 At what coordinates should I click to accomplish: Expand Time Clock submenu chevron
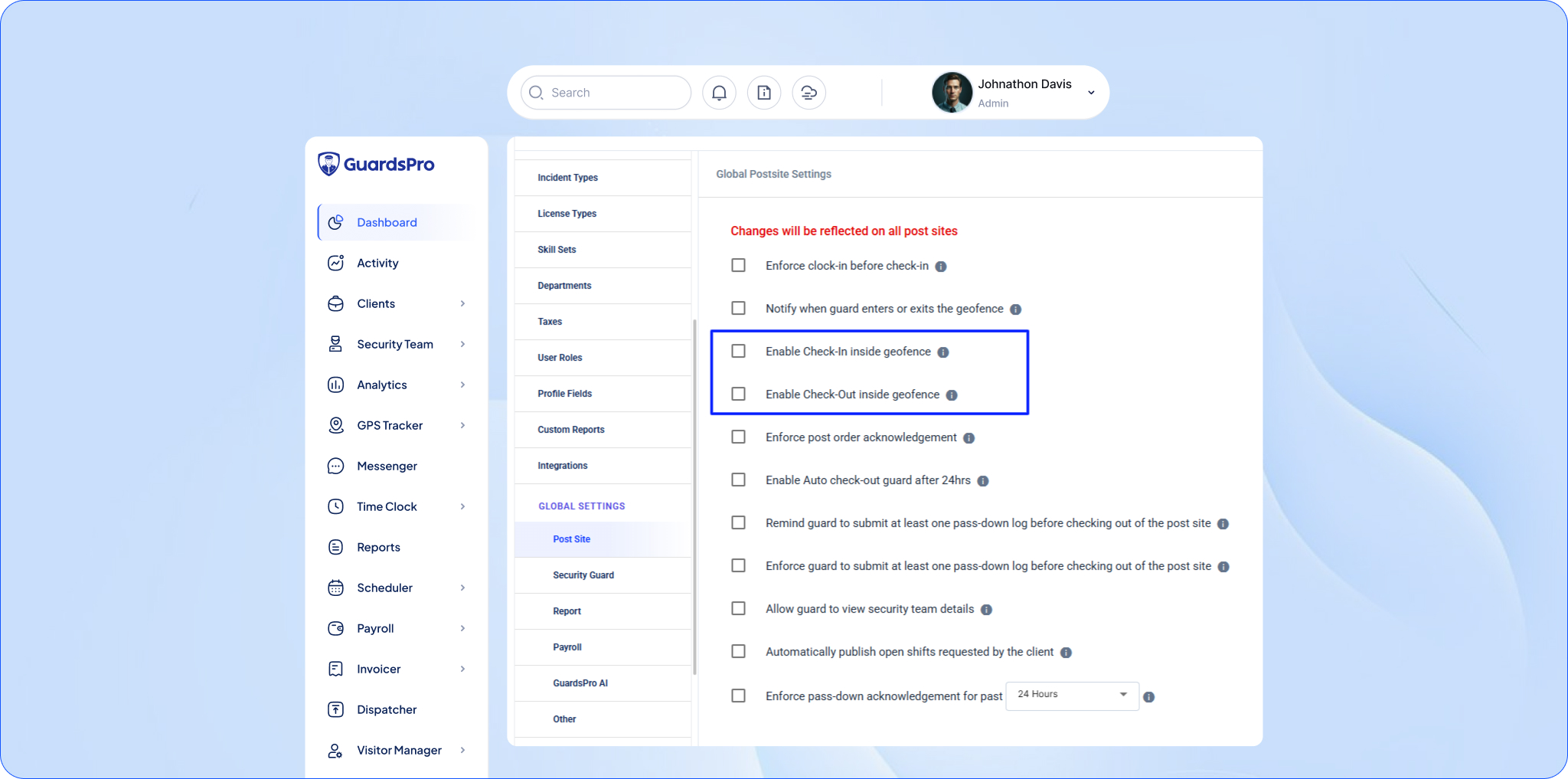click(462, 506)
